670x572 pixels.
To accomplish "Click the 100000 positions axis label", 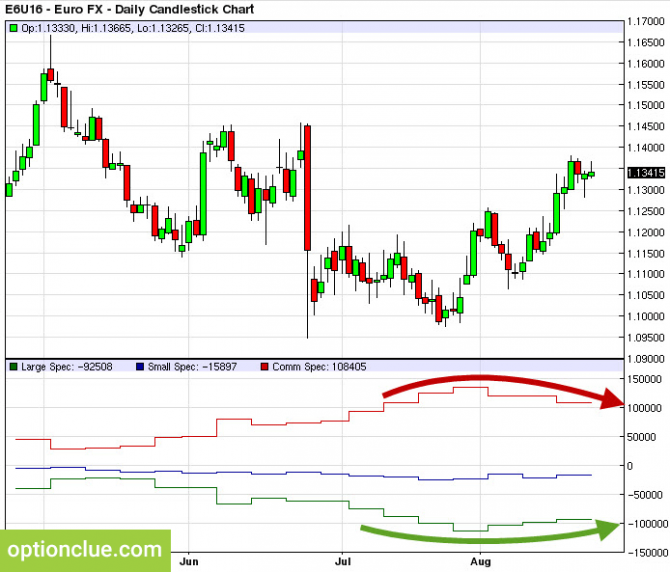I will pos(644,408).
